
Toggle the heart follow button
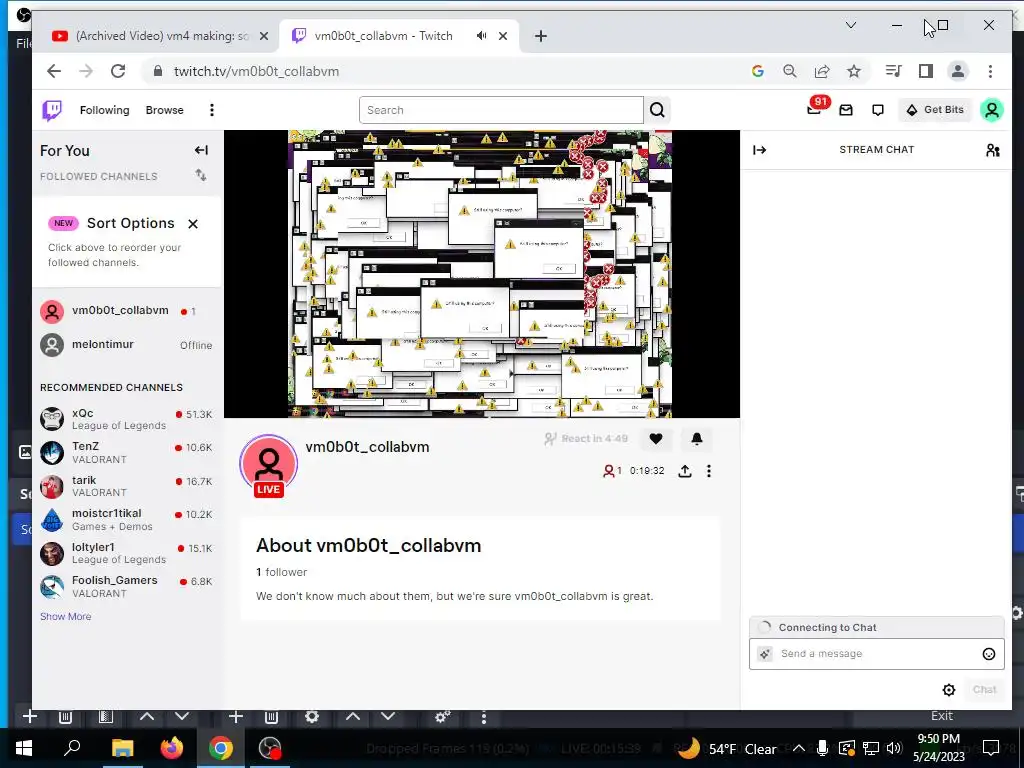[656, 439]
